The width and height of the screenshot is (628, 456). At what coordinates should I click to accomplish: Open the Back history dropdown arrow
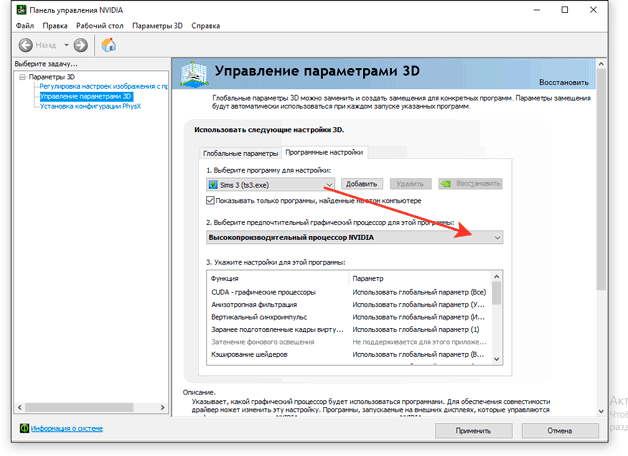click(x=66, y=45)
